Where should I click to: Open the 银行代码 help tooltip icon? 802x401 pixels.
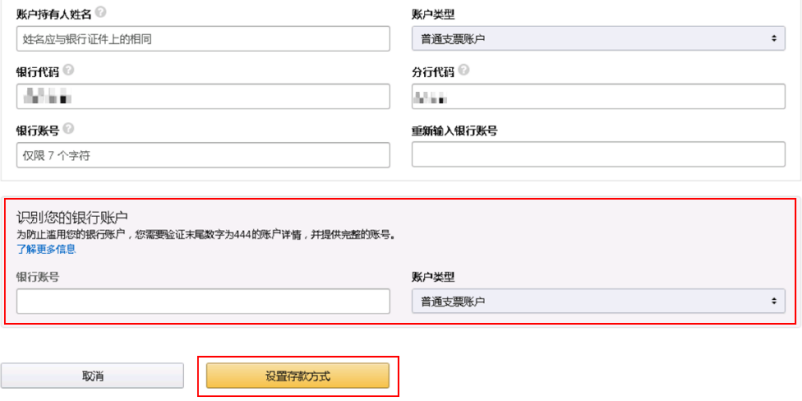68,71
